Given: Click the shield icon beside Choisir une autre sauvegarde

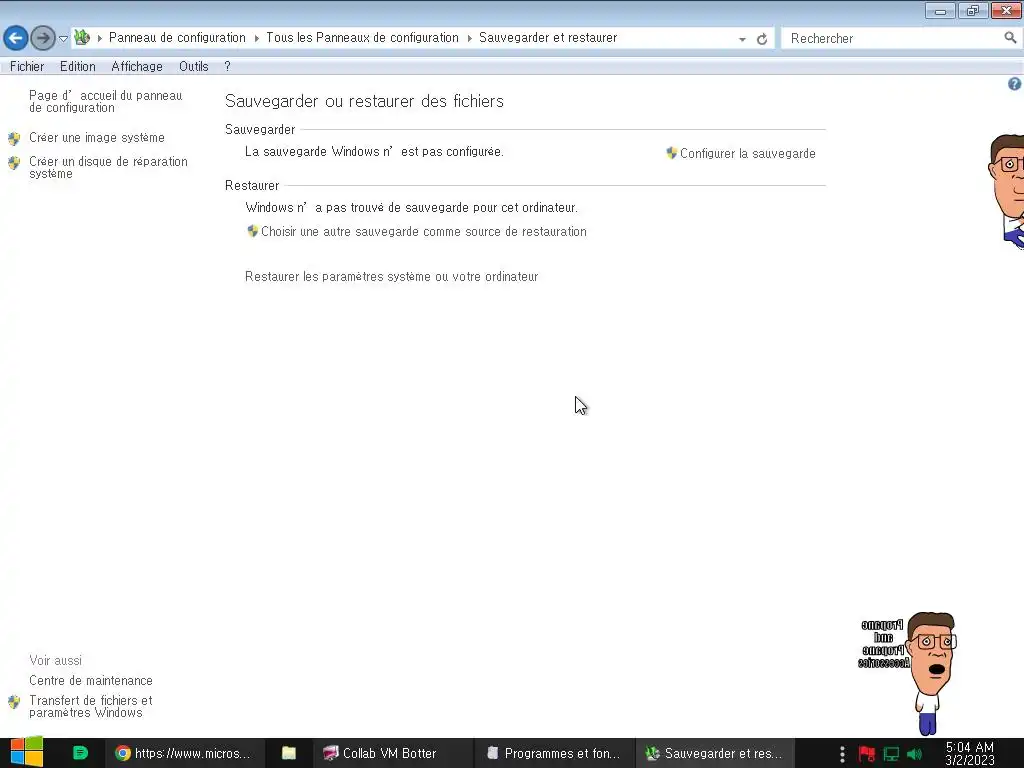Looking at the screenshot, I should [x=253, y=231].
